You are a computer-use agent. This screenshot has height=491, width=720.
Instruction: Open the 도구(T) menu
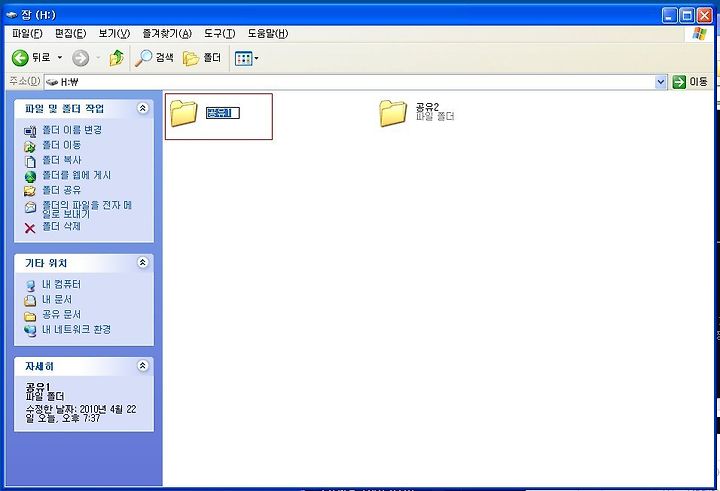click(x=219, y=34)
